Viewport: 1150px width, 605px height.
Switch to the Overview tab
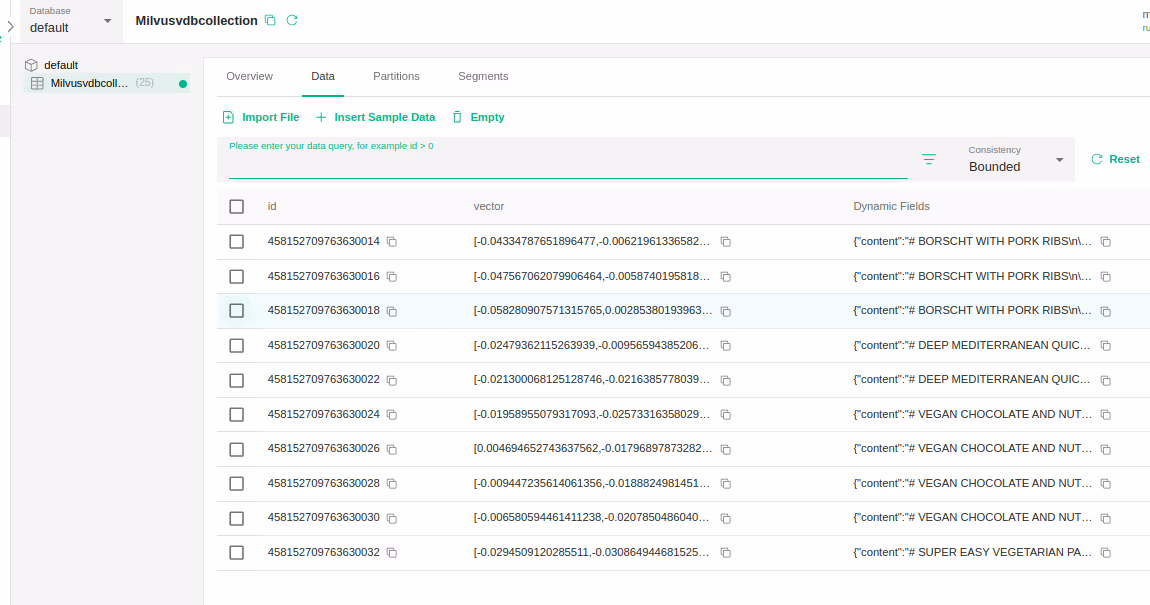tap(249, 76)
